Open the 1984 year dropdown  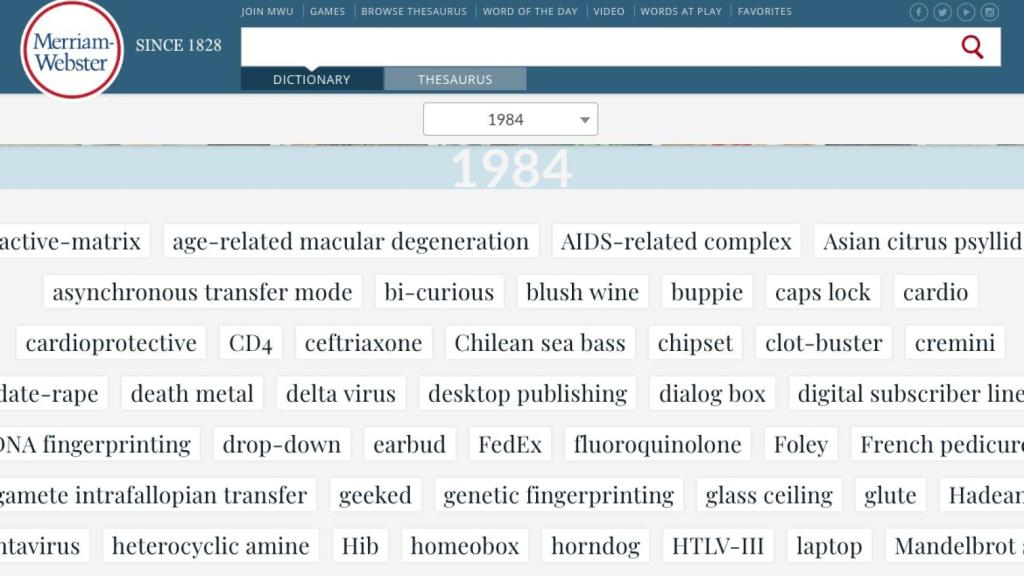[510, 119]
